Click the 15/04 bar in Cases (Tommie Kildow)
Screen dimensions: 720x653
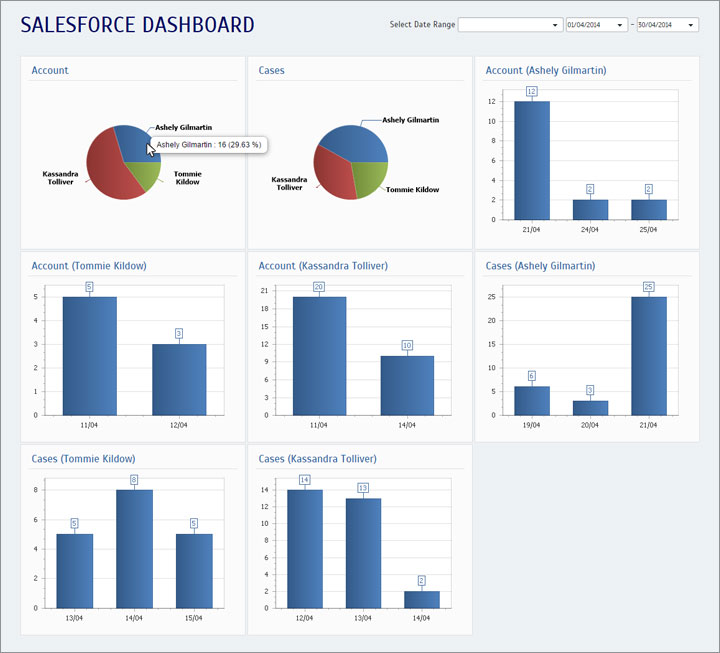click(x=194, y=571)
